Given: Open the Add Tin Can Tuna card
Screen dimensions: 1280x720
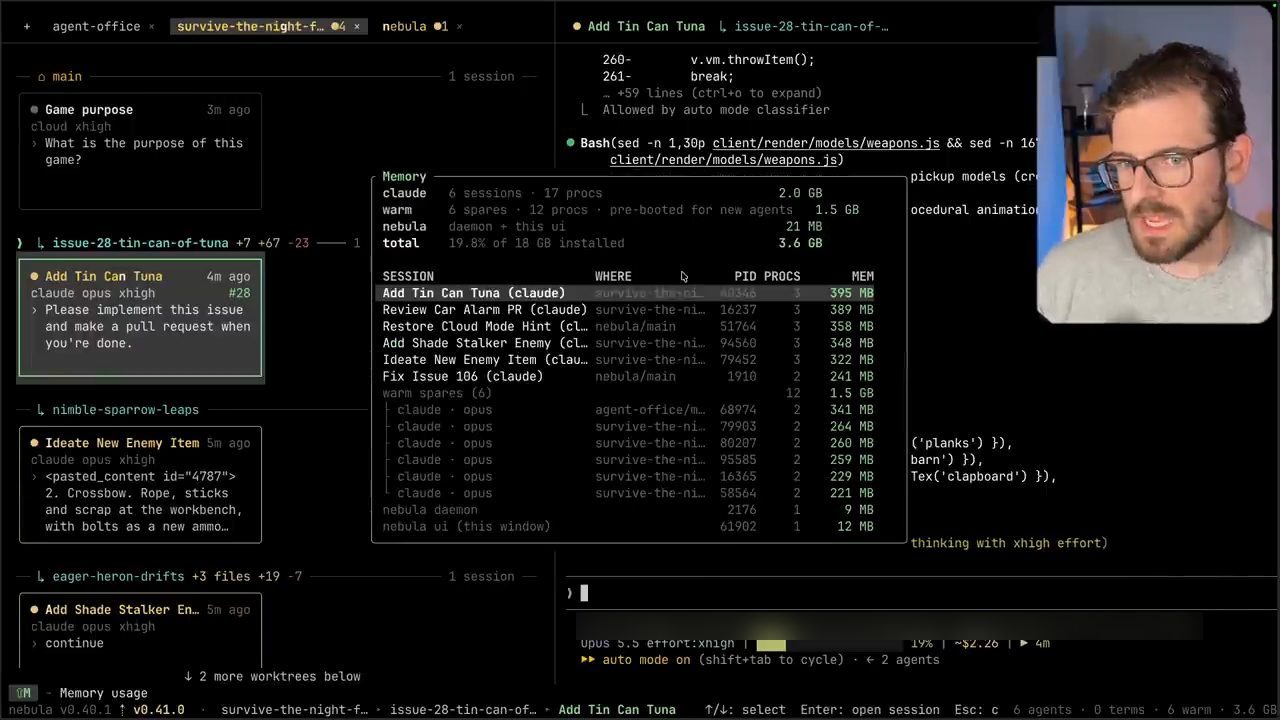Looking at the screenshot, I should (140, 318).
